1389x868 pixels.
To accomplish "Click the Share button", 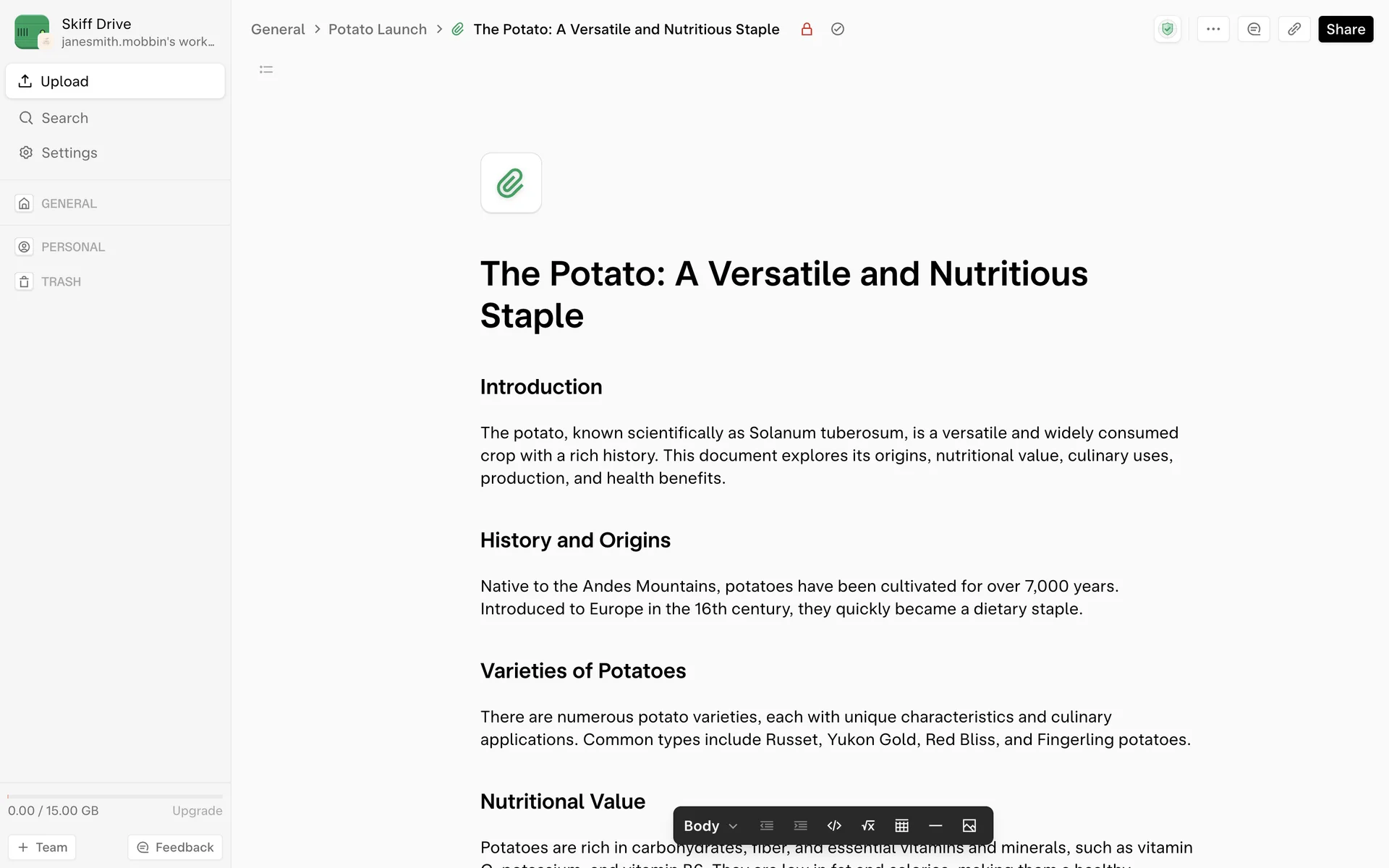I will click(x=1346, y=29).
